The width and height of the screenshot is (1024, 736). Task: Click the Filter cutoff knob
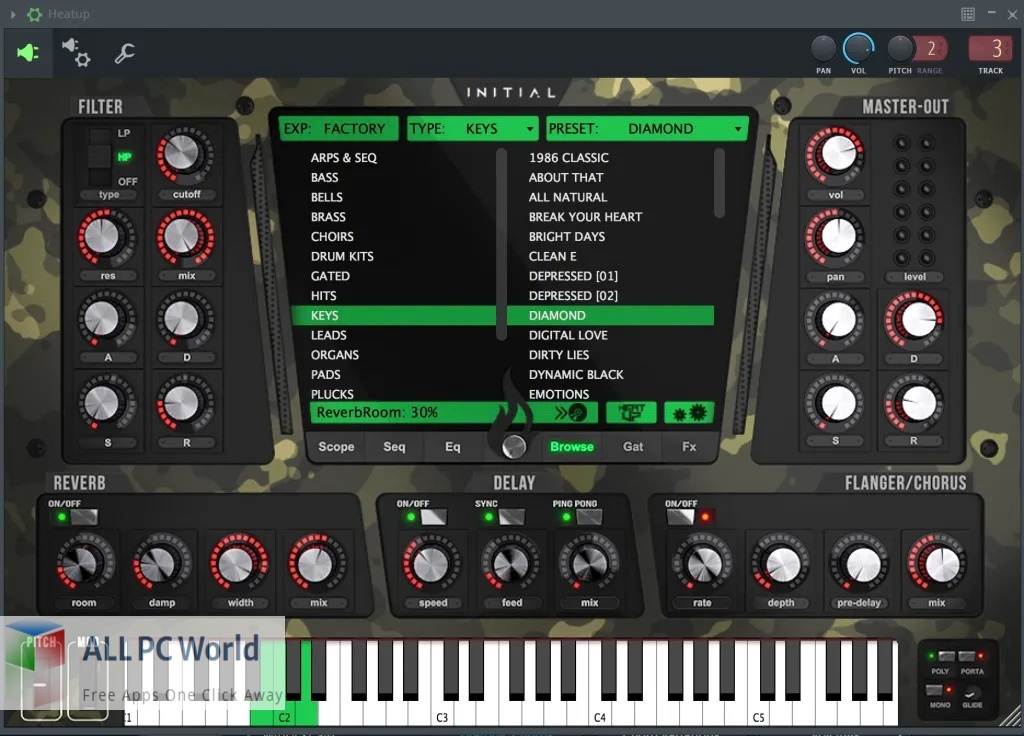(184, 156)
